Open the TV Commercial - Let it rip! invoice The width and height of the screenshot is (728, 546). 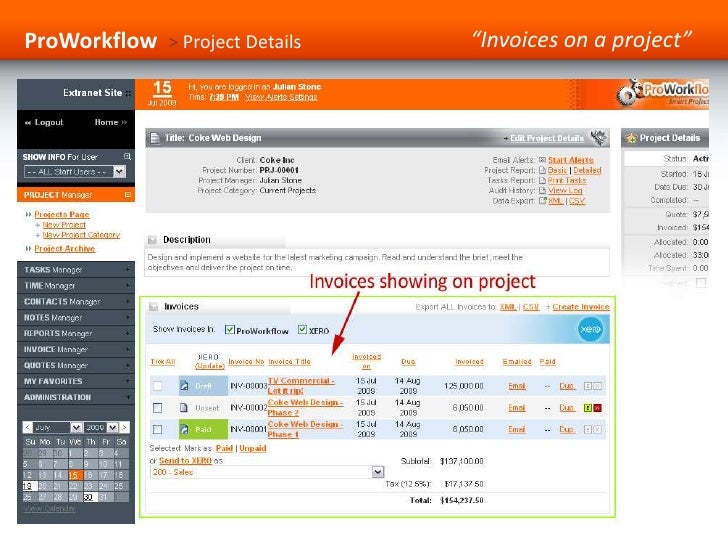click(x=300, y=386)
